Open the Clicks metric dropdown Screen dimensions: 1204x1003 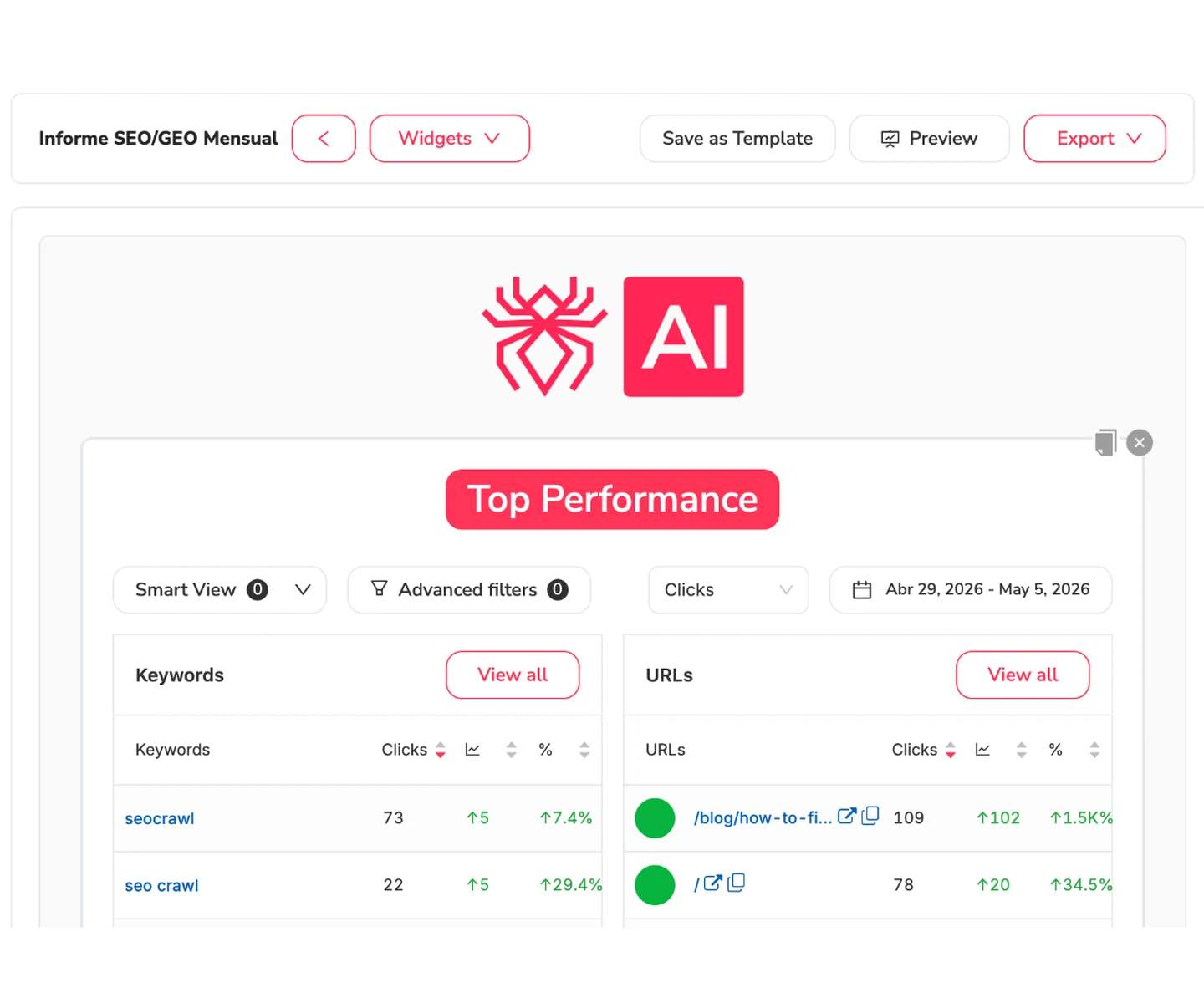click(728, 590)
